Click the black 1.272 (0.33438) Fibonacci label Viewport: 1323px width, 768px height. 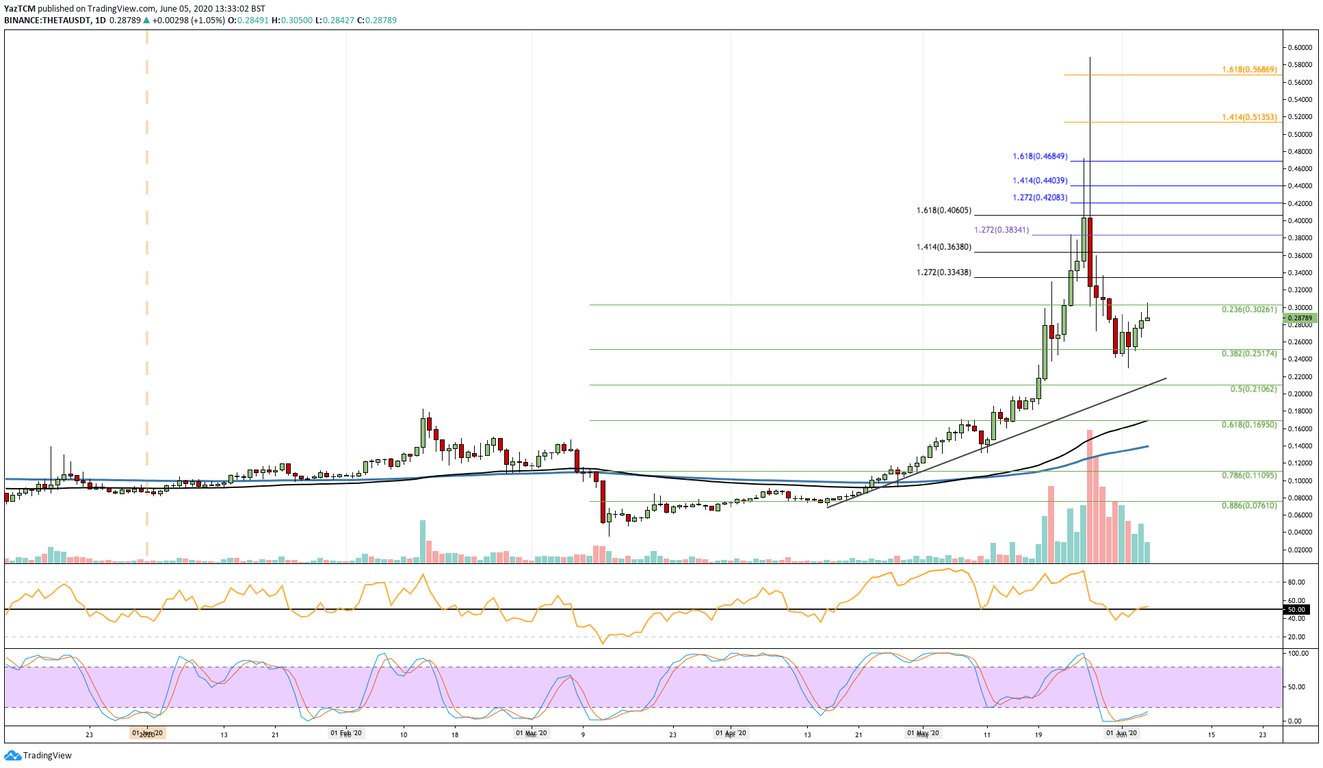[943, 270]
